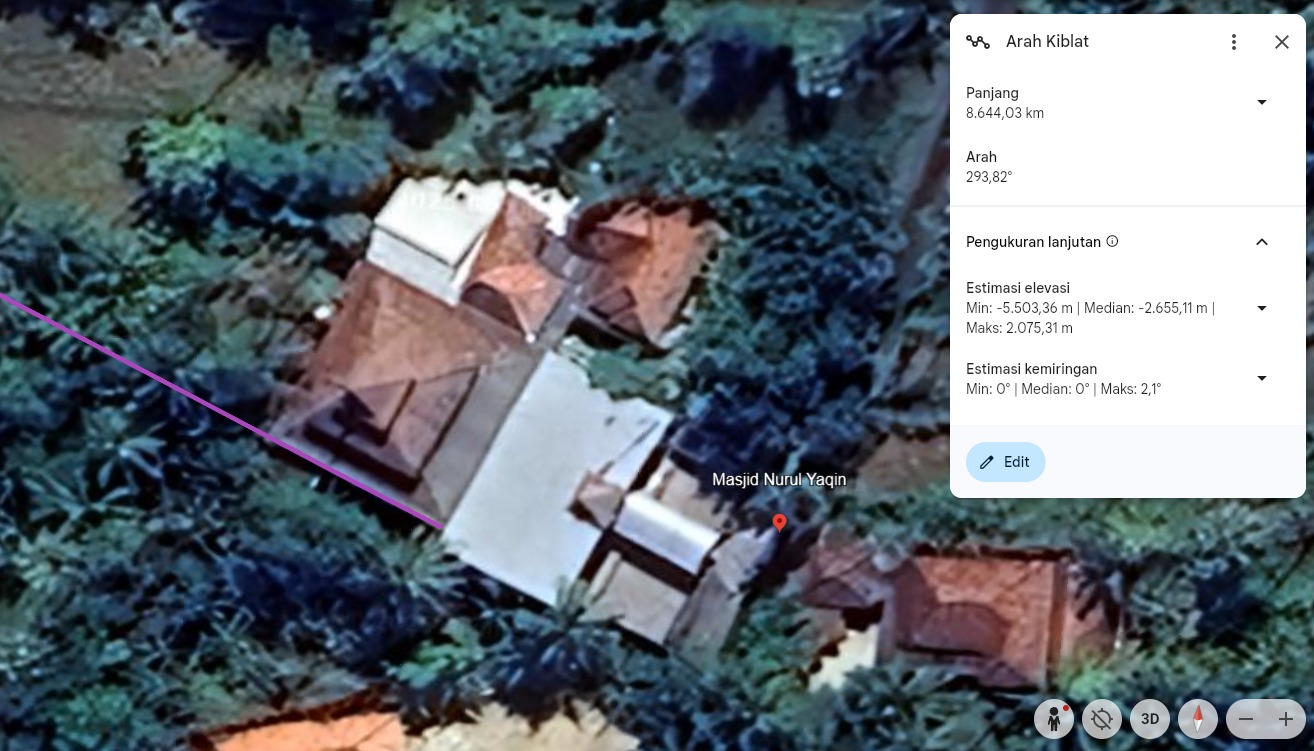Close the Arah Kiblat panel
Viewport: 1314px width, 751px height.
click(1282, 42)
